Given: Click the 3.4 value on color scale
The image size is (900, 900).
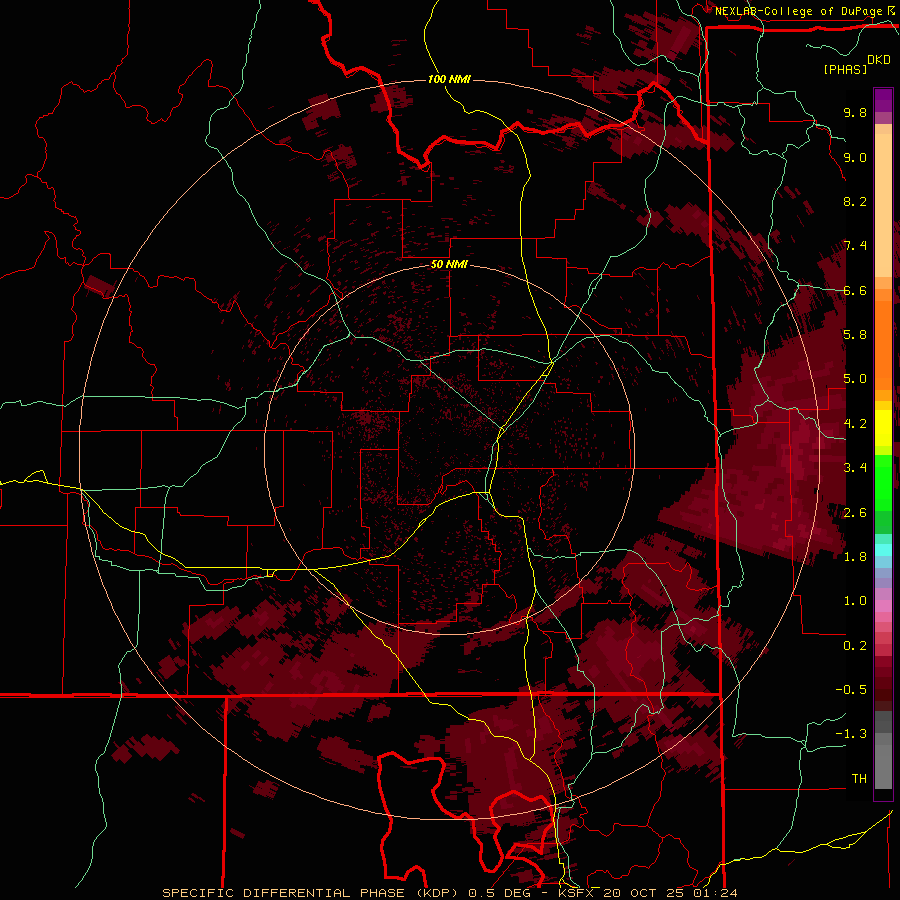Looking at the screenshot, I should (855, 468).
